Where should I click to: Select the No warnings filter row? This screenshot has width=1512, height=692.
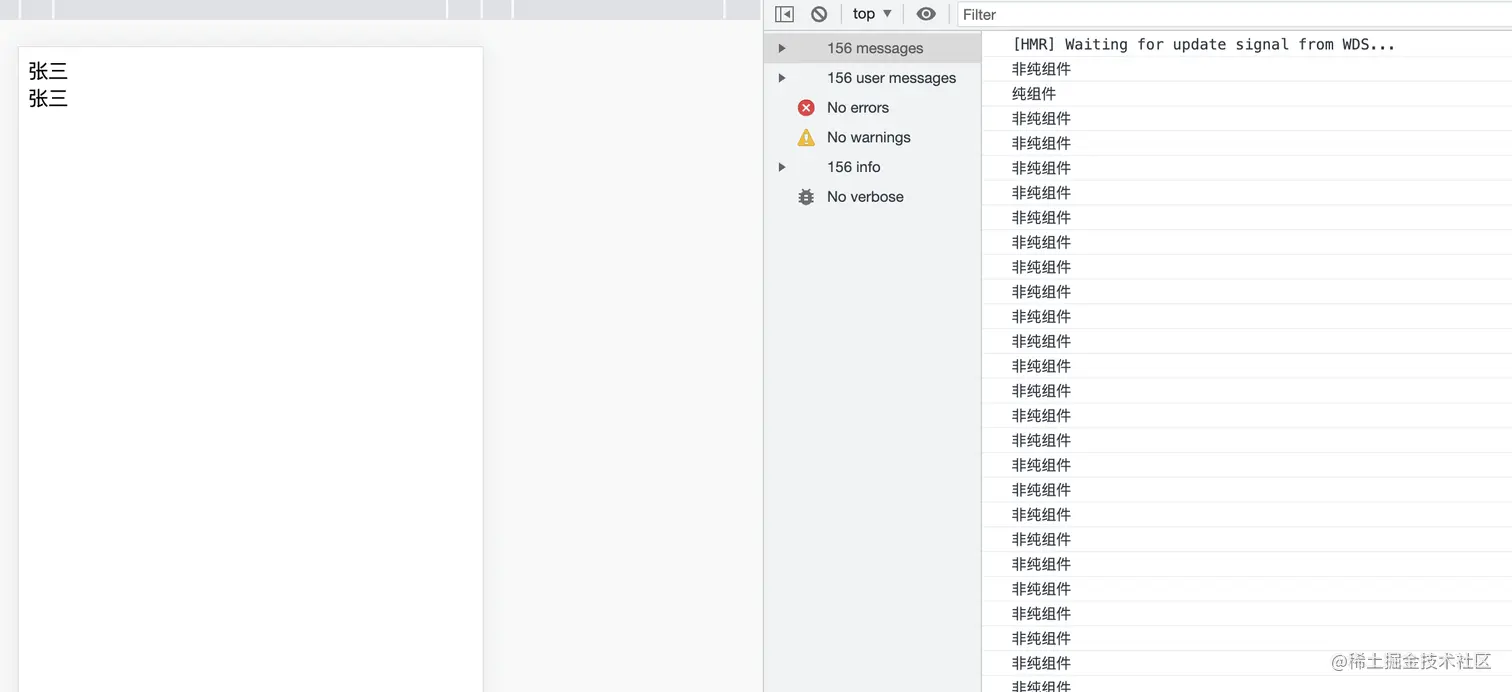coord(873,137)
